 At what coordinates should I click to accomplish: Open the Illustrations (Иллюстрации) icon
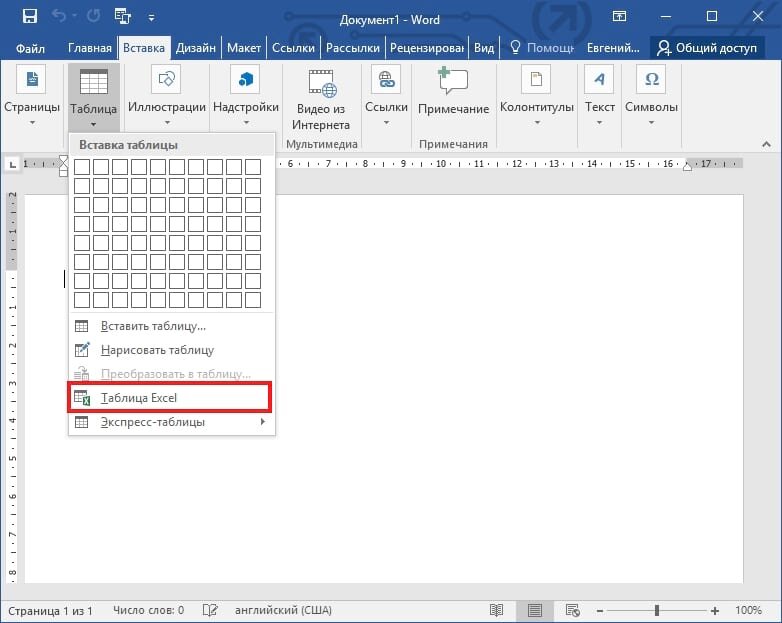click(166, 79)
